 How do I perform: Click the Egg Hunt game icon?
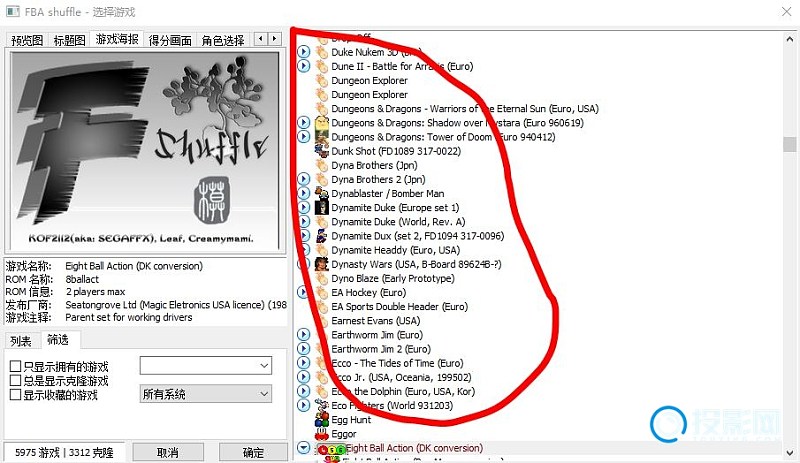pyautogui.click(x=321, y=420)
